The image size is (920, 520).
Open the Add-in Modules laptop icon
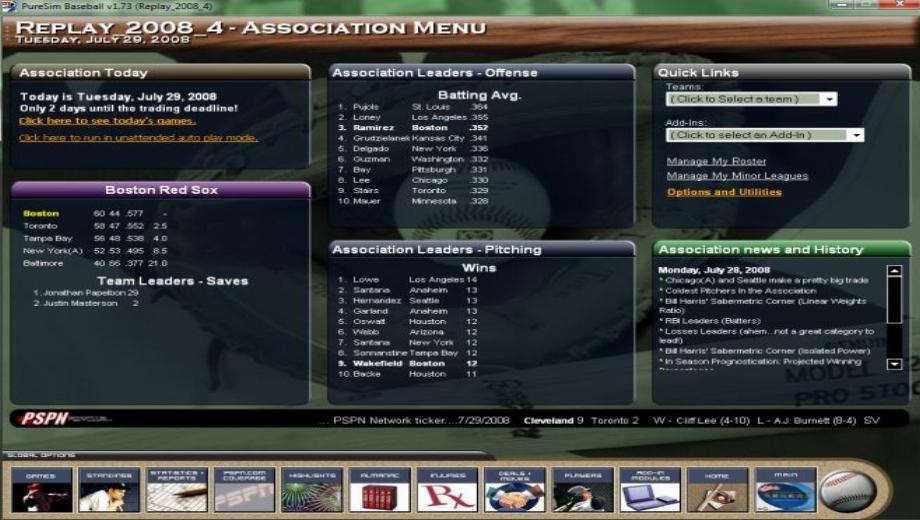[x=650, y=489]
